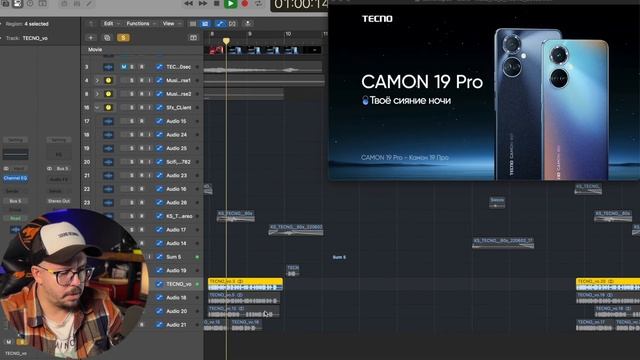Click the waveform icon of Audio 16
The image size is (640, 360).
coord(108,189)
